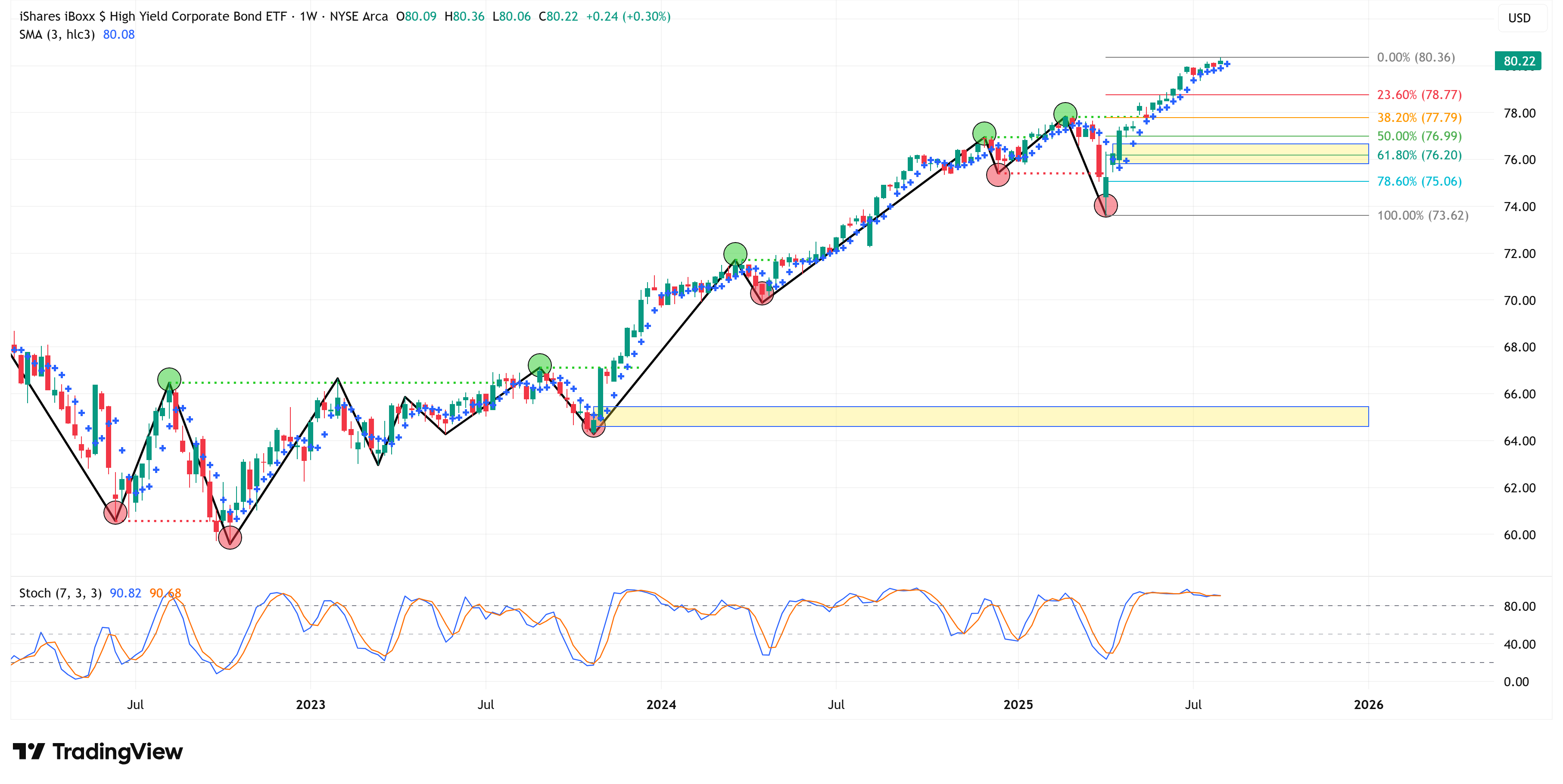This screenshot has height=784, width=1563.
Task: Click the 80.22 current price label
Action: (1518, 61)
